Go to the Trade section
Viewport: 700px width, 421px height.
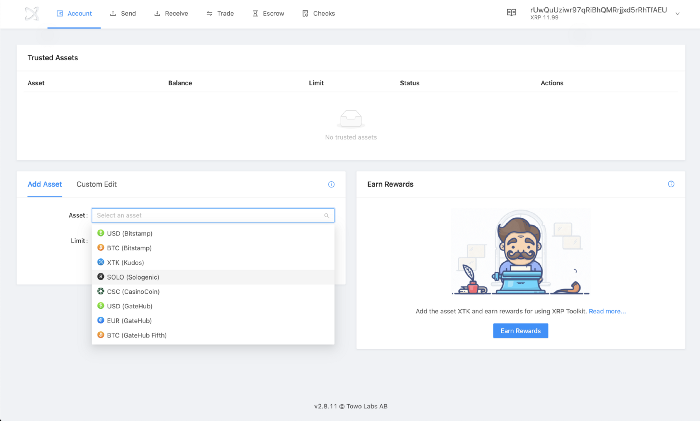point(221,14)
